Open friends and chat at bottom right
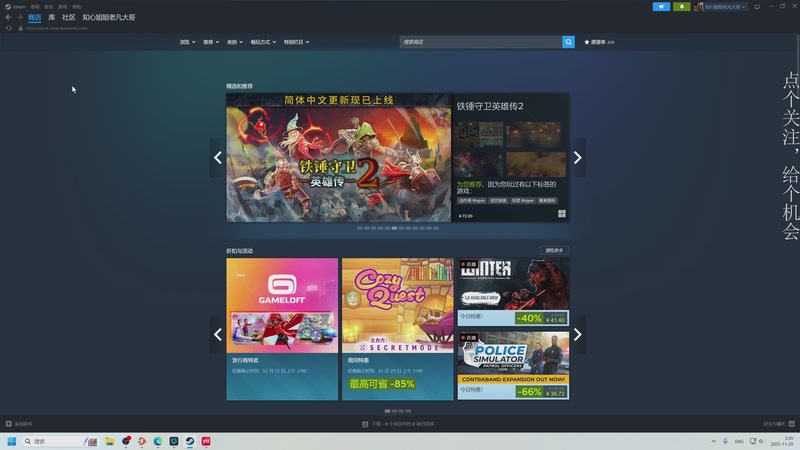The image size is (800, 450). pos(779,423)
